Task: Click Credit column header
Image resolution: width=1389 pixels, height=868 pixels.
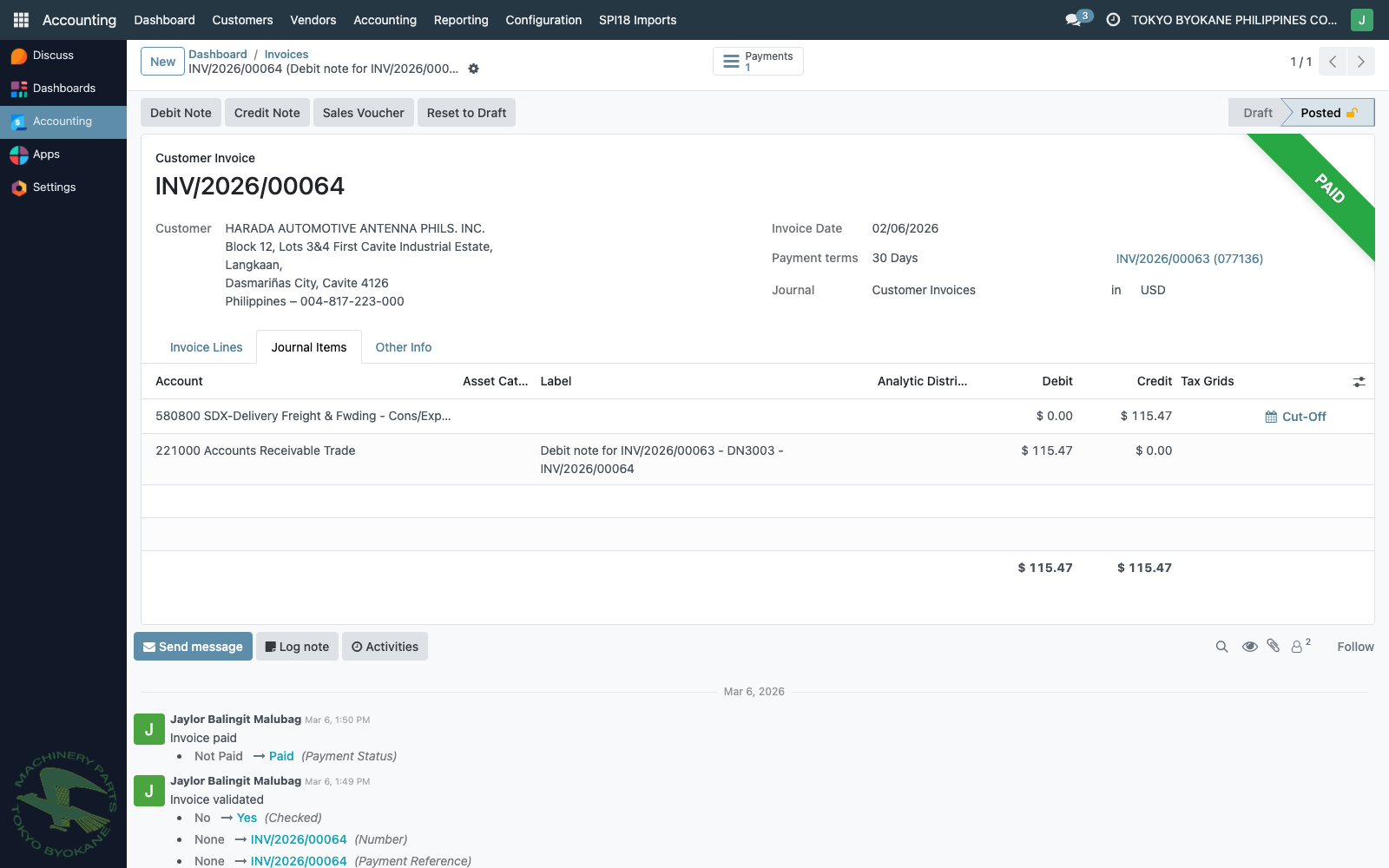Action: (x=1154, y=381)
